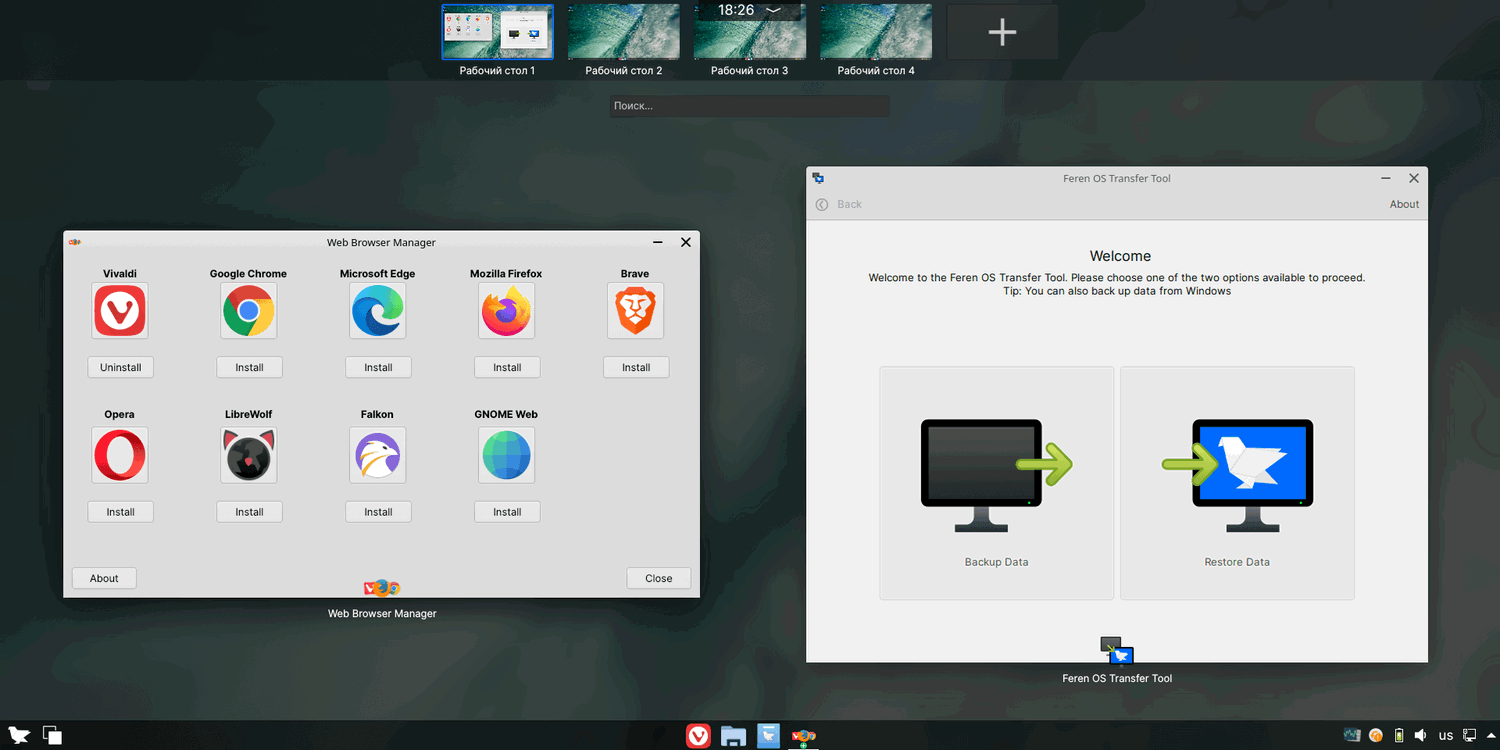Add a new virtual desktop with the plus button
This screenshot has width=1500, height=750.
(x=1002, y=32)
